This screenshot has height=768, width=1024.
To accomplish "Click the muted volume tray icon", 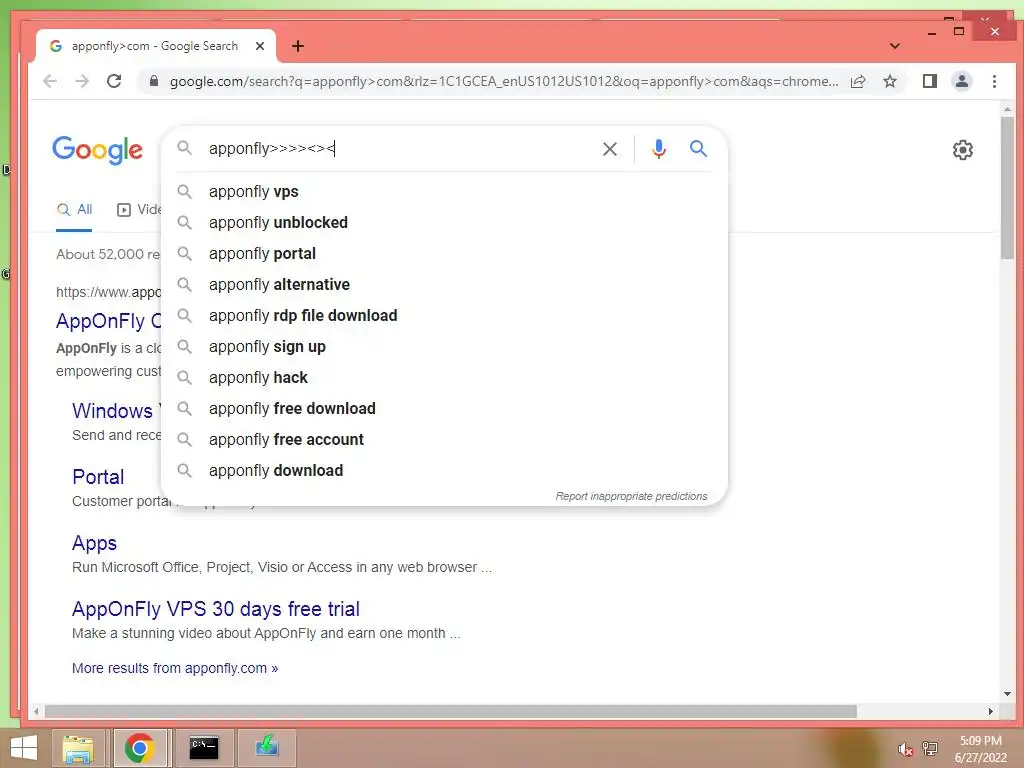I will (905, 749).
